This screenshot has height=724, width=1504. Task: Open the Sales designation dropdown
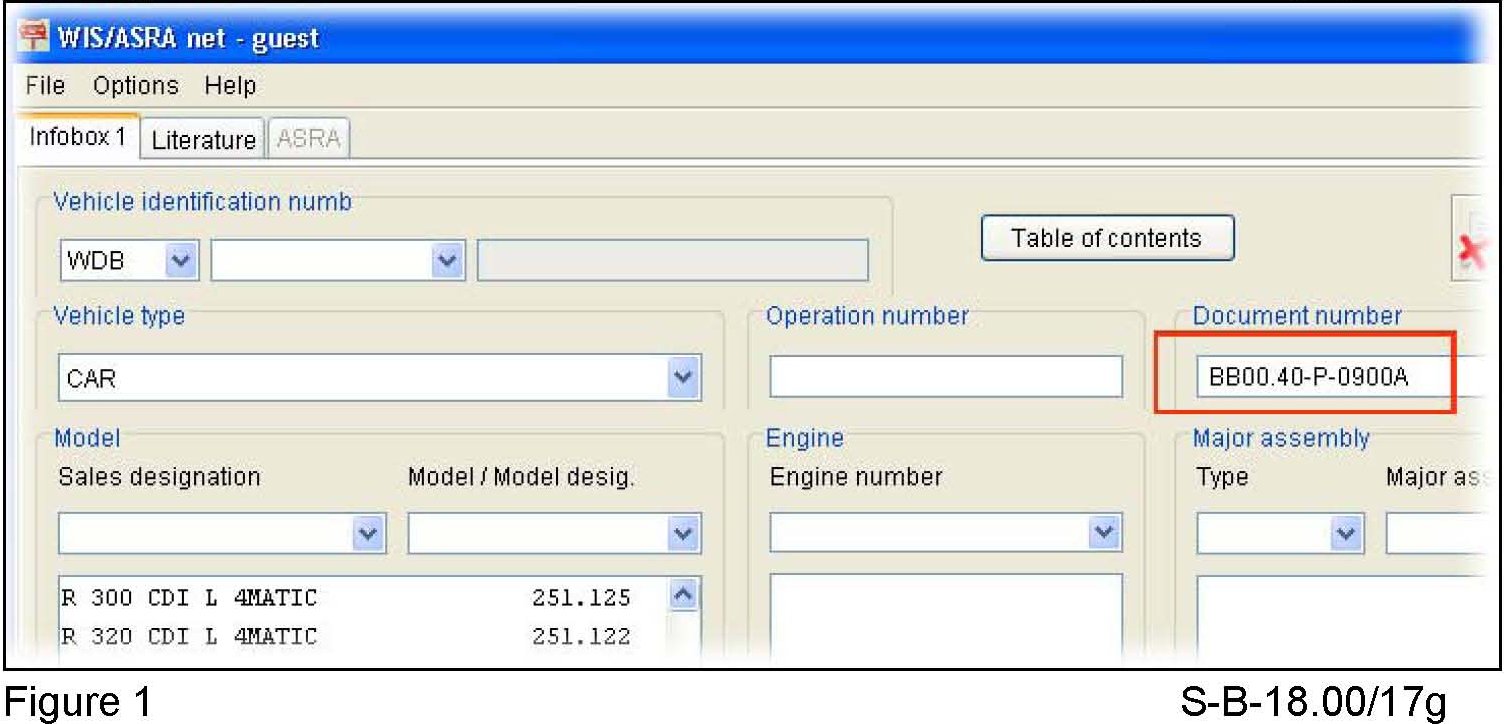click(369, 534)
